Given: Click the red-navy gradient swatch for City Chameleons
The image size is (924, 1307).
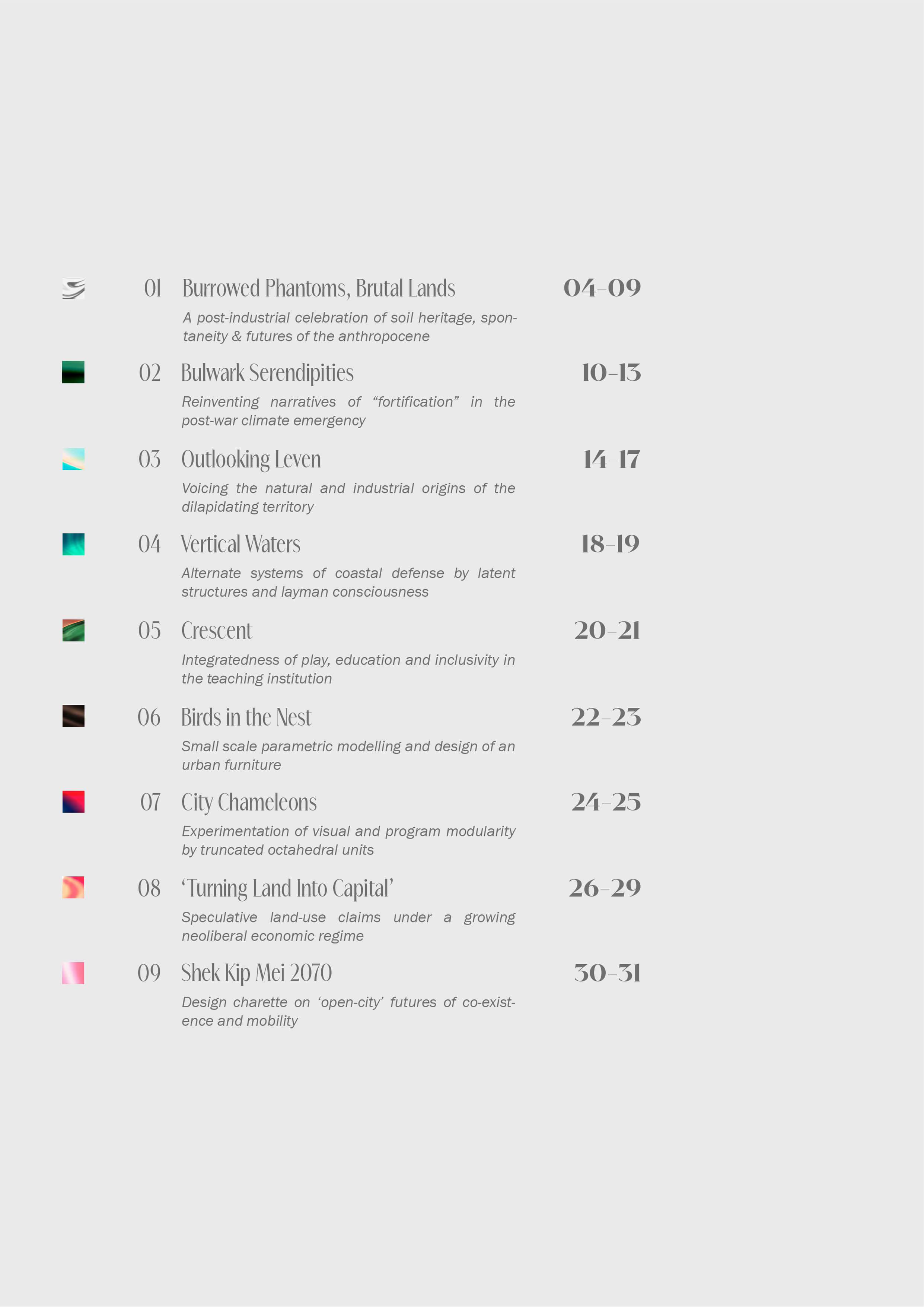Looking at the screenshot, I should (73, 802).
